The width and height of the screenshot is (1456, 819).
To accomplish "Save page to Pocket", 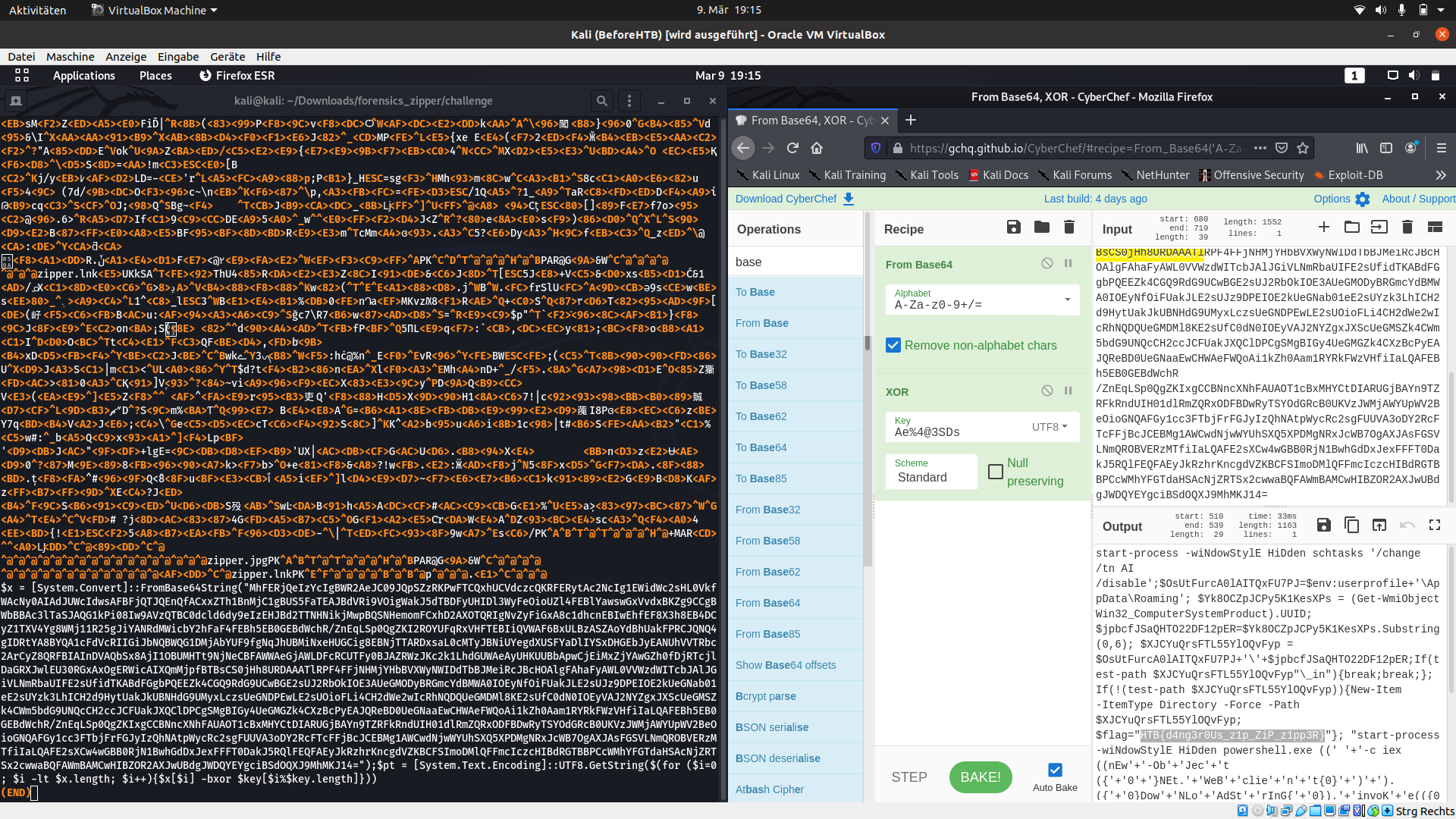I will coord(1282,148).
